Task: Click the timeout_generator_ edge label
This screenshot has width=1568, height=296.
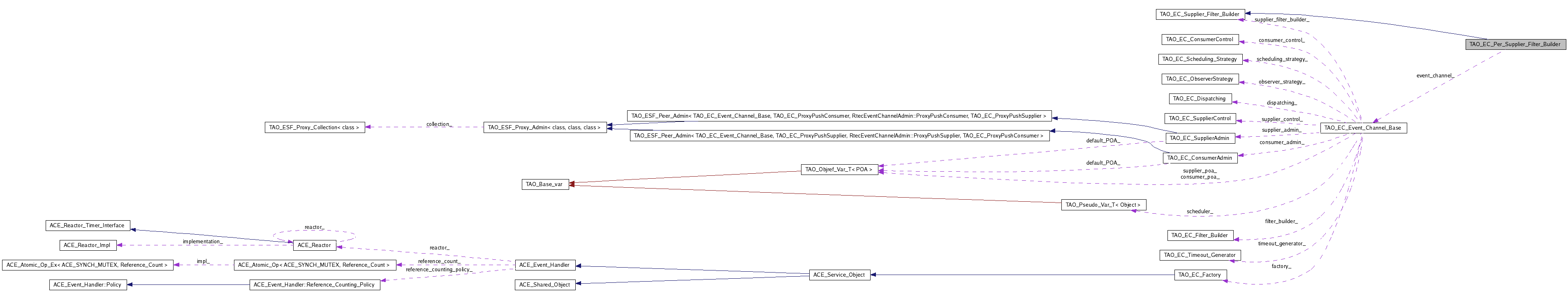Action: pos(1281,244)
